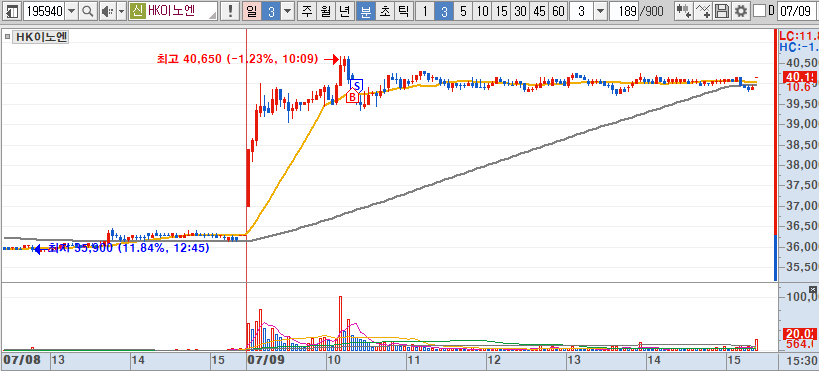Switch chart to daily (일) period

click(252, 11)
